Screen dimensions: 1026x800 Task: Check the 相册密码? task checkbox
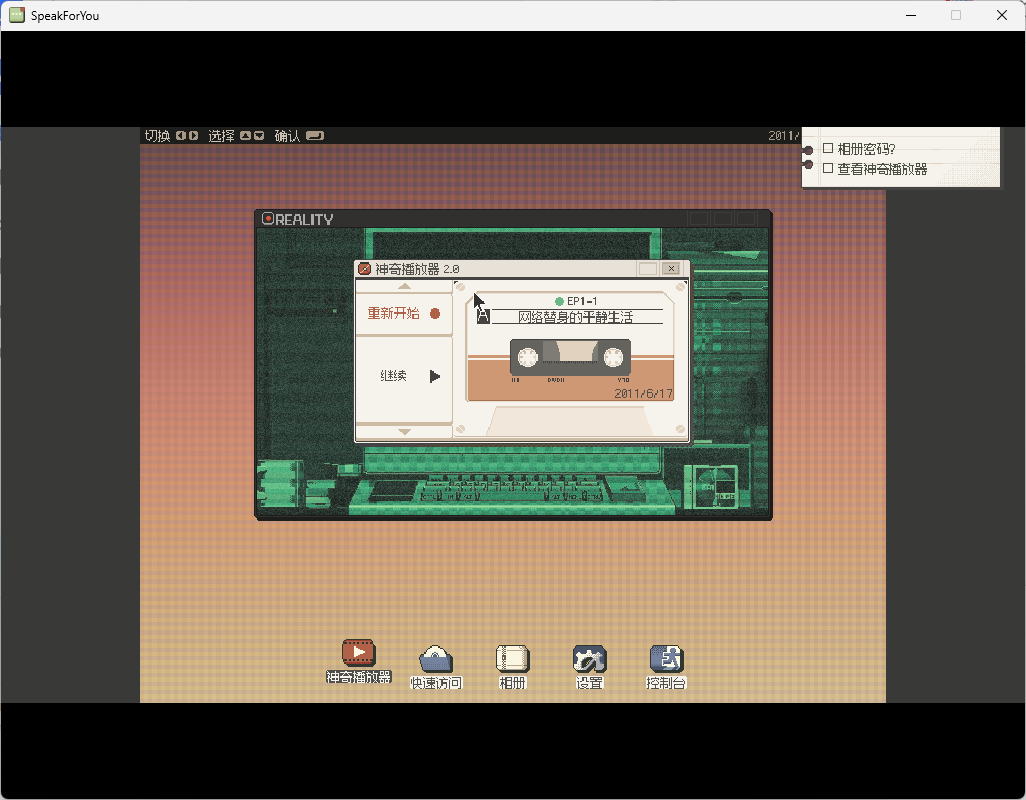tap(828, 149)
